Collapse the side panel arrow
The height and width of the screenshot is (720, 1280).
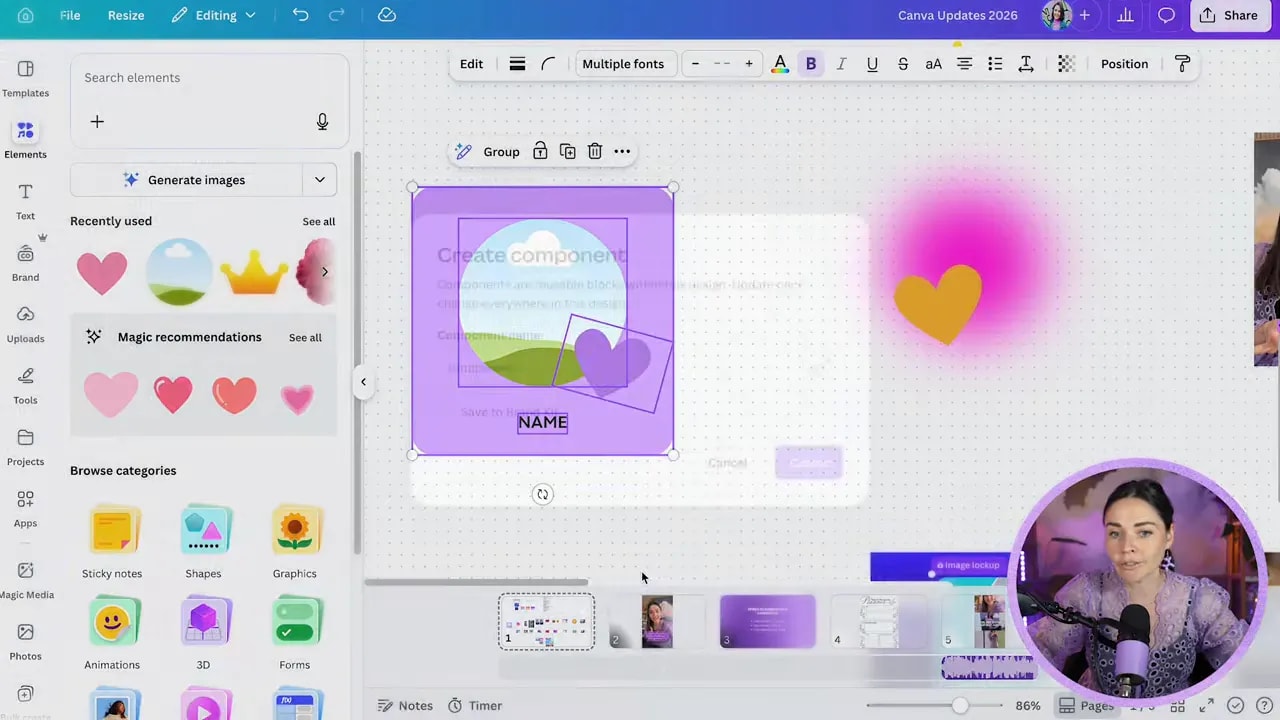tap(363, 382)
